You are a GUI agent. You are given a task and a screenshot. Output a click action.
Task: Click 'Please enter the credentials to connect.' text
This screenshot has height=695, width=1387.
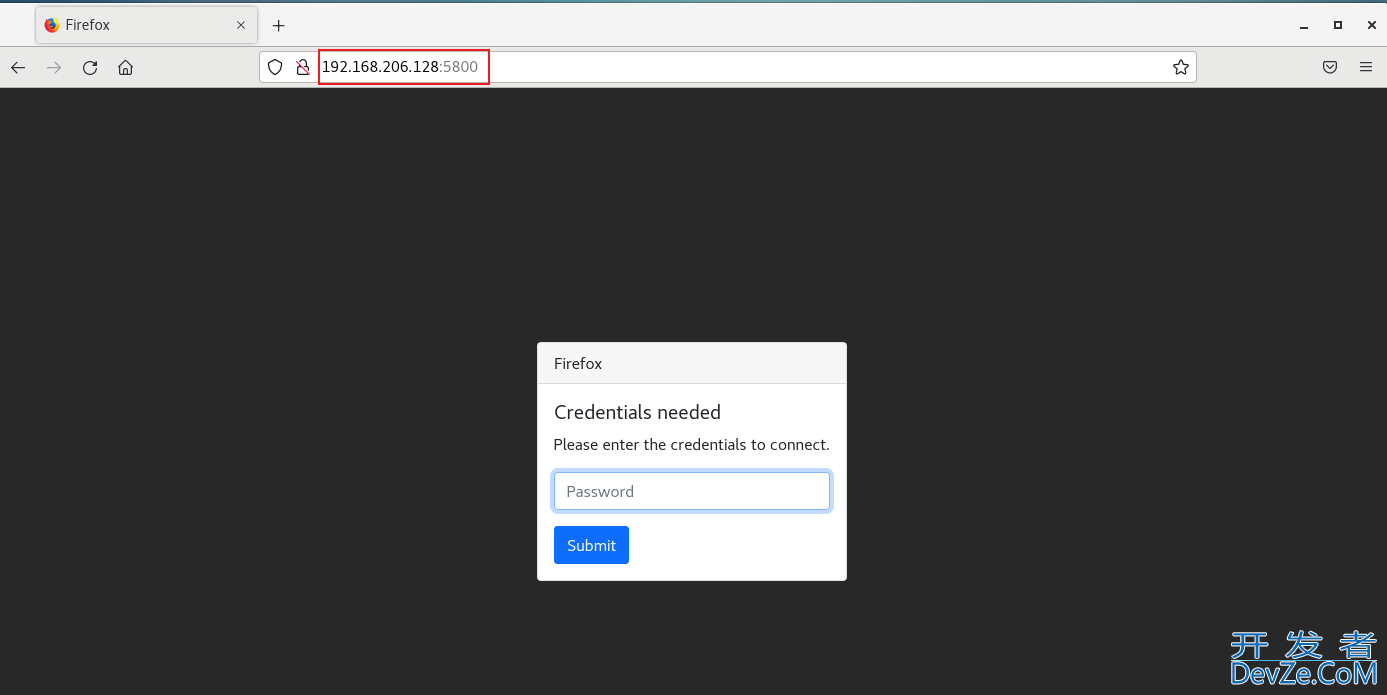click(x=691, y=445)
